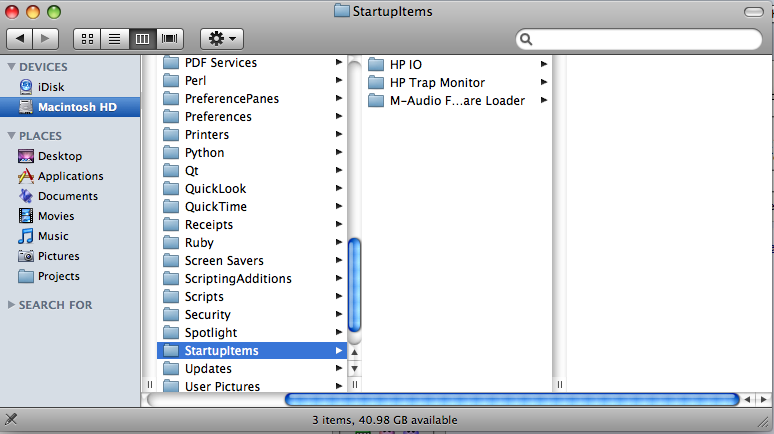The image size is (774, 434).
Task: Click toolbar hide pill button in title bar
Action: (755, 11)
